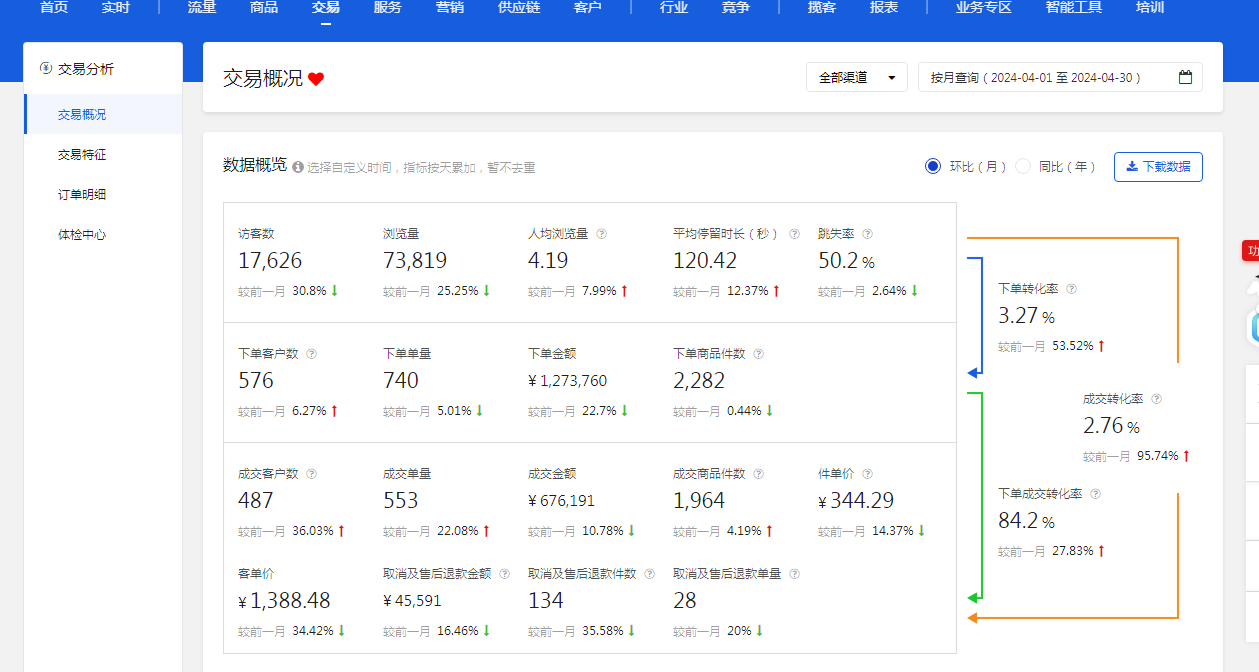Viewport: 1259px width, 672px height.
Task: Click help icon next to 平均停留时长（秒）
Action: tap(794, 234)
